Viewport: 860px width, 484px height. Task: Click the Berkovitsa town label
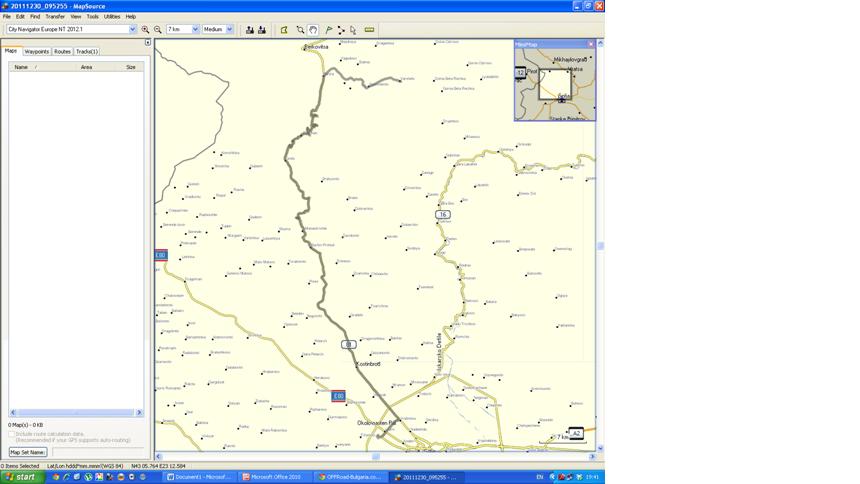[x=316, y=47]
